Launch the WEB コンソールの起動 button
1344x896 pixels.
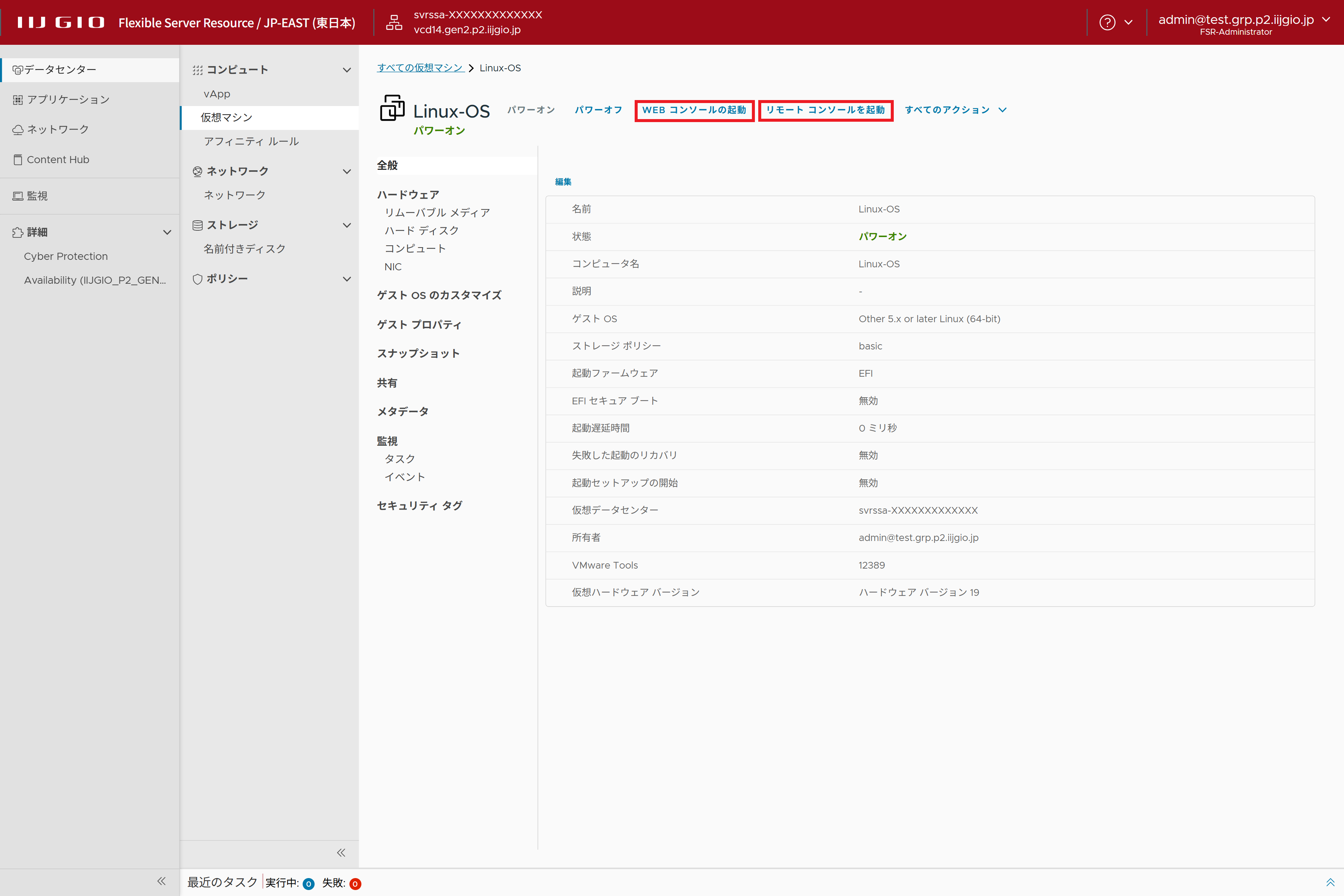[694, 110]
